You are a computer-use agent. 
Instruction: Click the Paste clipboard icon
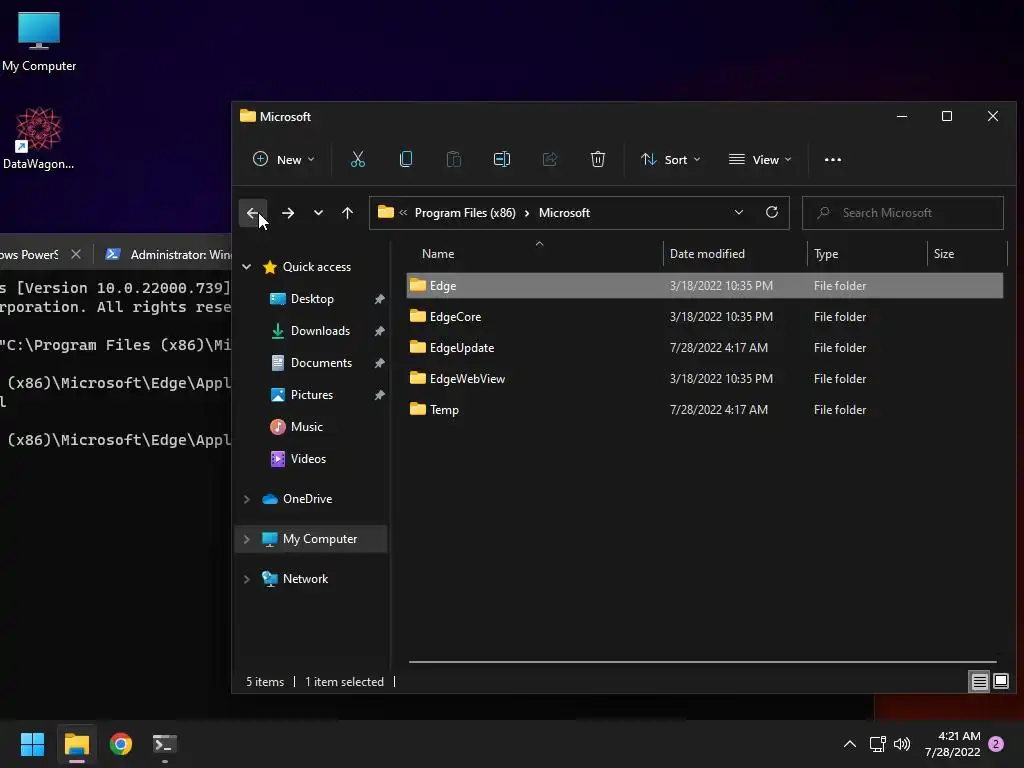tap(454, 159)
